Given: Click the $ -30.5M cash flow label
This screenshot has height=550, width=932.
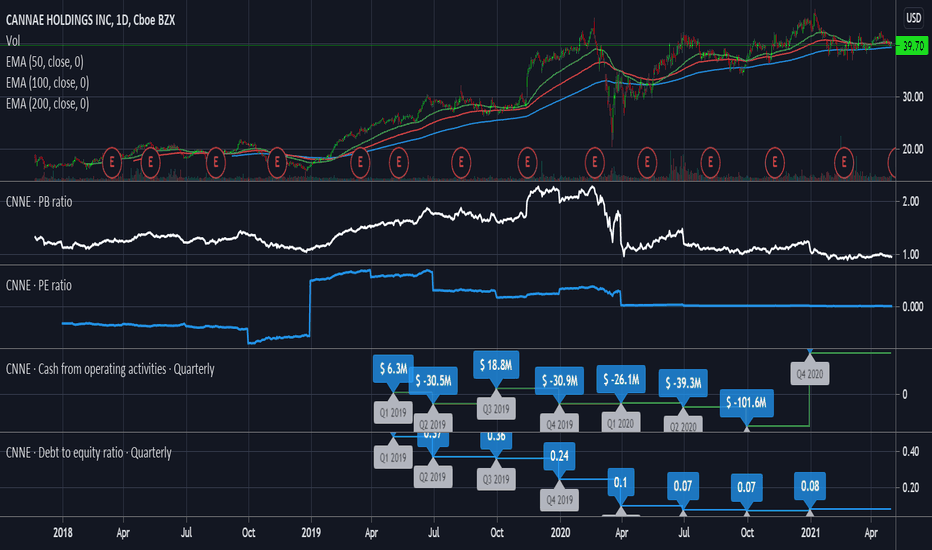Looking at the screenshot, I should coord(433,381).
